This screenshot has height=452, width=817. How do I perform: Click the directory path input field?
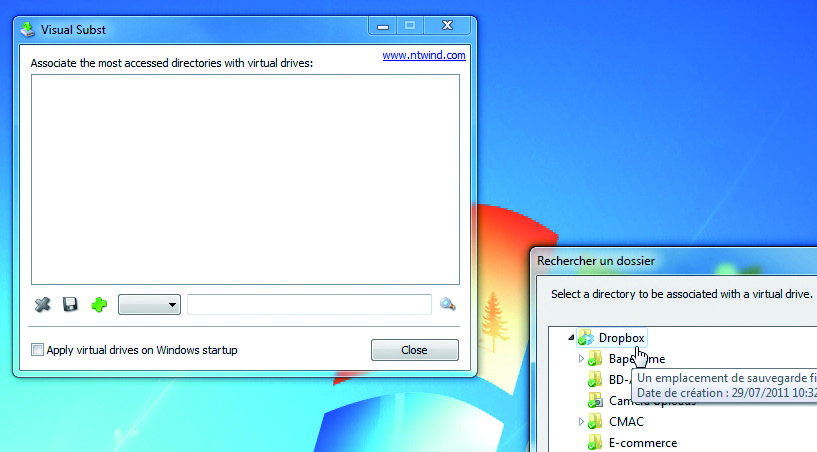click(x=310, y=304)
